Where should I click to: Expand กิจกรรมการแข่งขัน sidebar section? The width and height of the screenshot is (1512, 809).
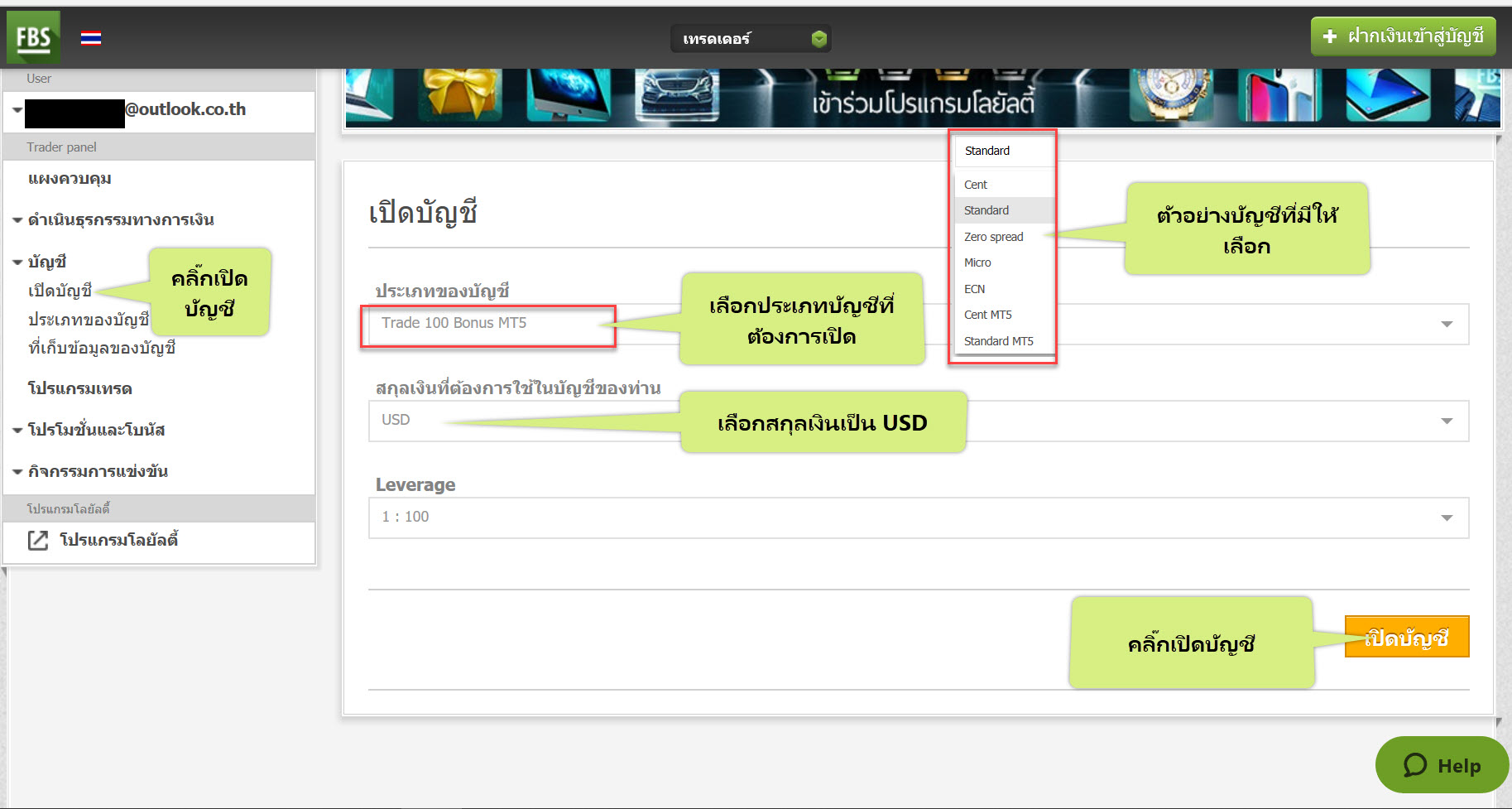coord(98,472)
